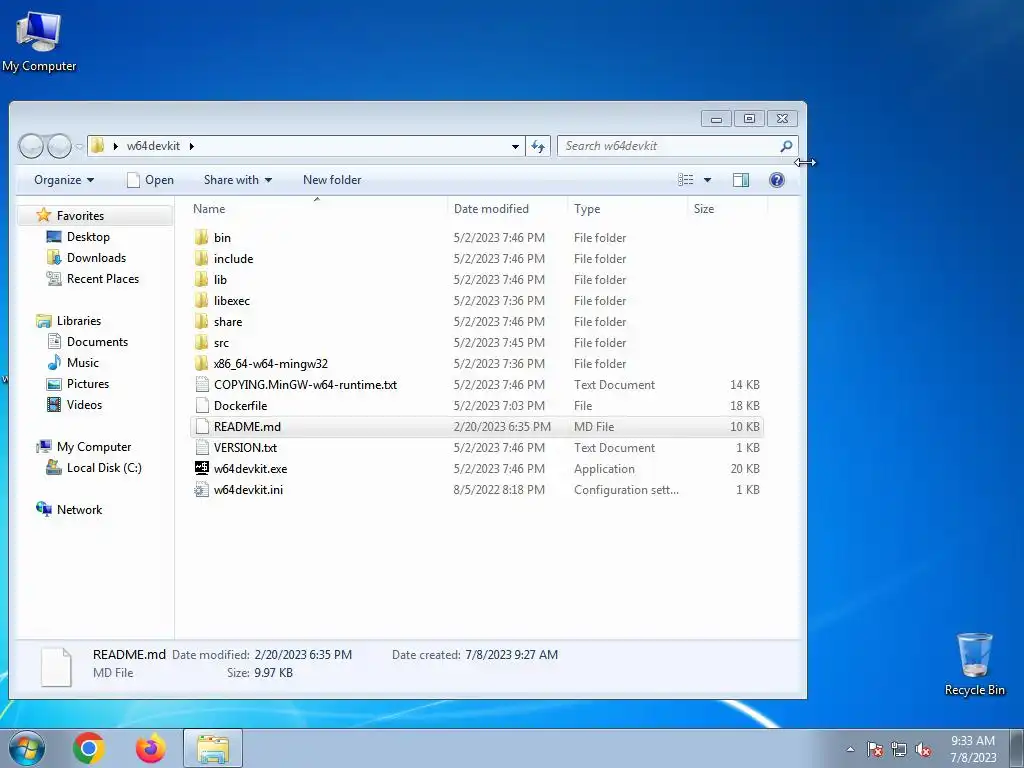Viewport: 1024px width, 768px height.
Task: Click the Windows Explorer taskbar icon
Action: (x=213, y=748)
